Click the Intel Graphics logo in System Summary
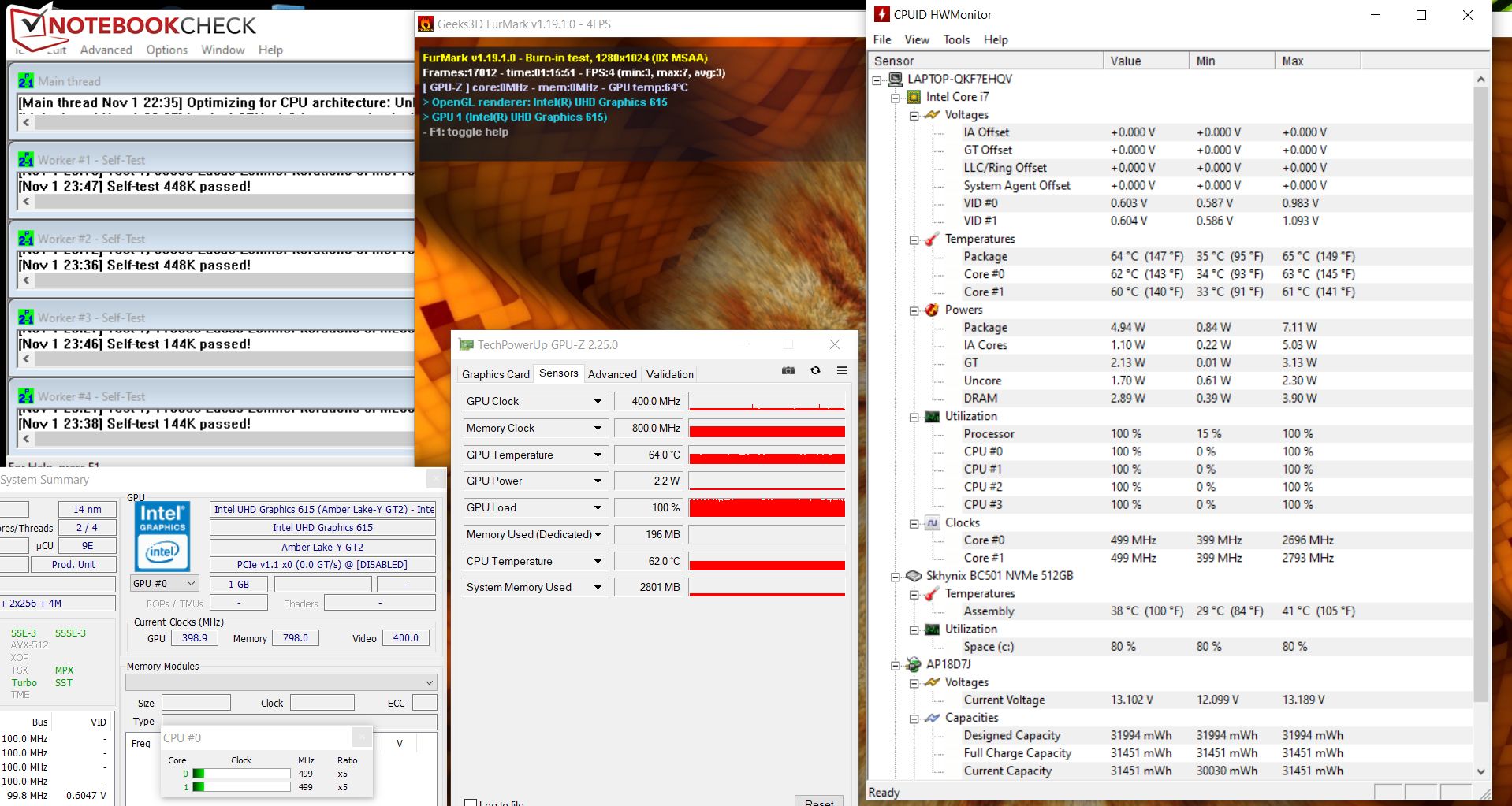The width and height of the screenshot is (1512, 806). [163, 537]
